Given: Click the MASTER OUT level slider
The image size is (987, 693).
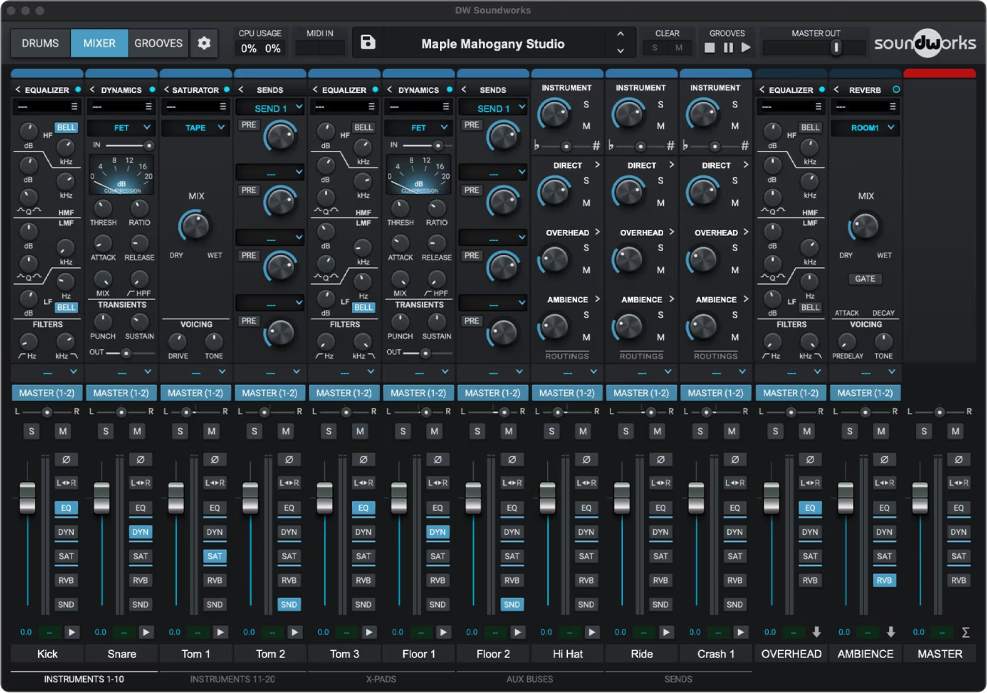Looking at the screenshot, I should point(836,46).
